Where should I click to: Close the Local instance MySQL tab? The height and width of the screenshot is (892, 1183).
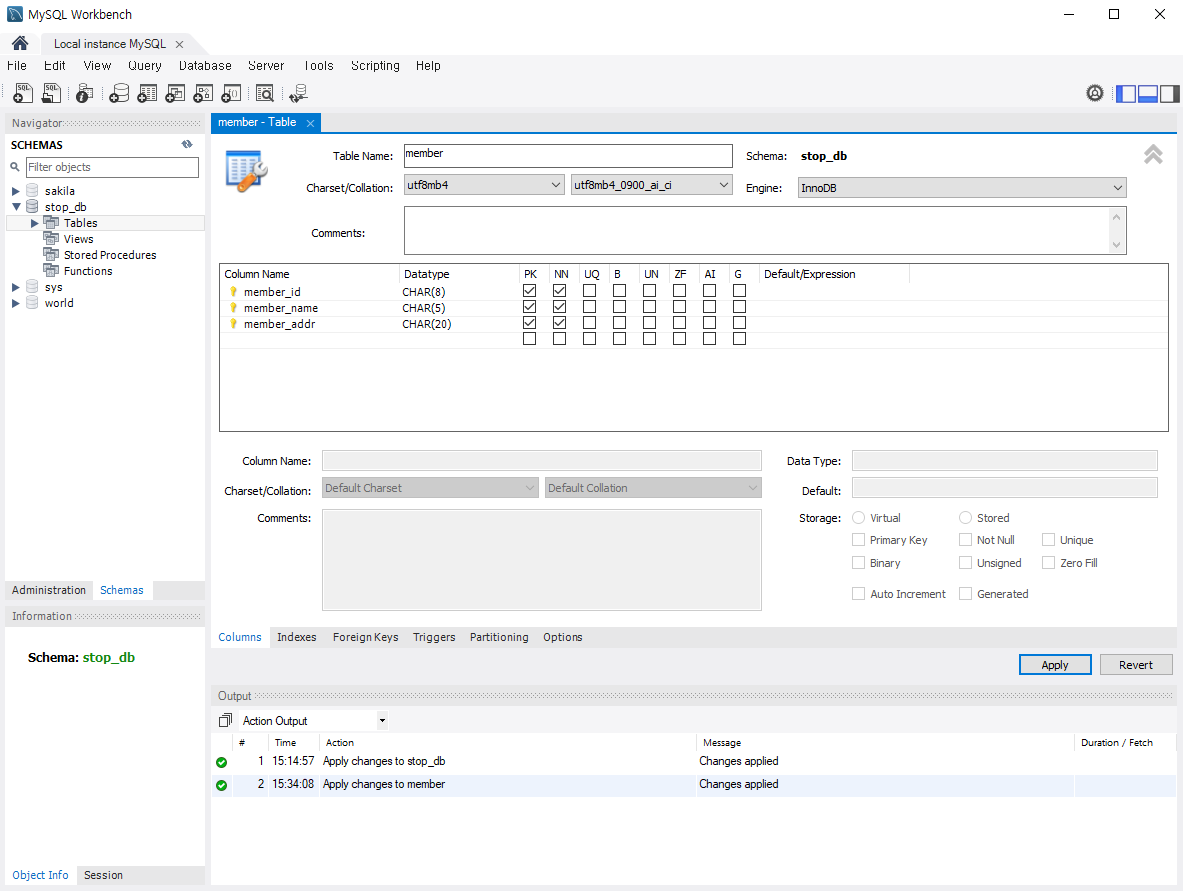pos(180,45)
